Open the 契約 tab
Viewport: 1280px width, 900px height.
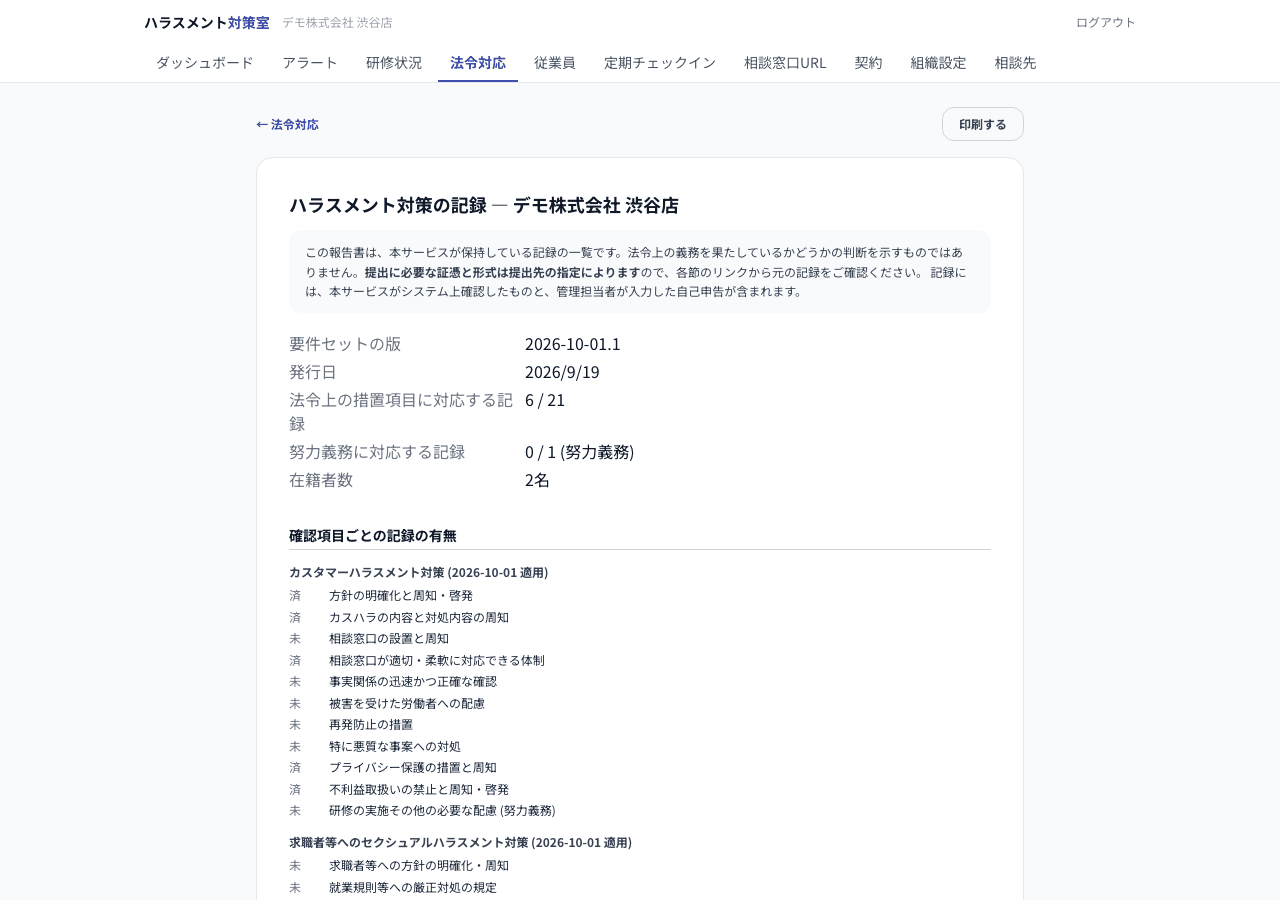(x=869, y=62)
